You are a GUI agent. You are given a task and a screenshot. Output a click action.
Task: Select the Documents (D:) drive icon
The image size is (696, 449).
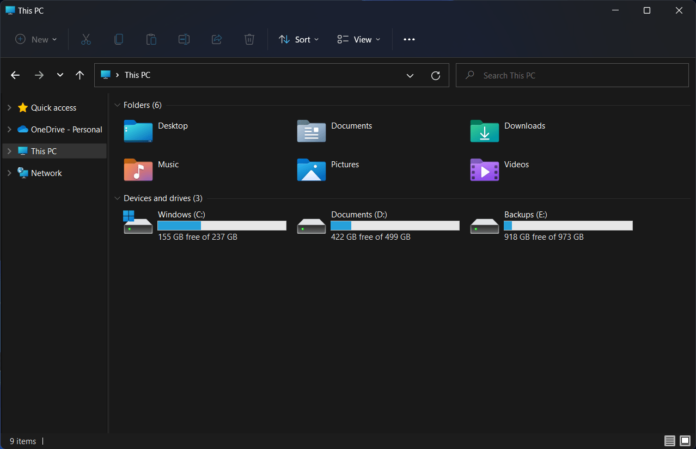(311, 226)
